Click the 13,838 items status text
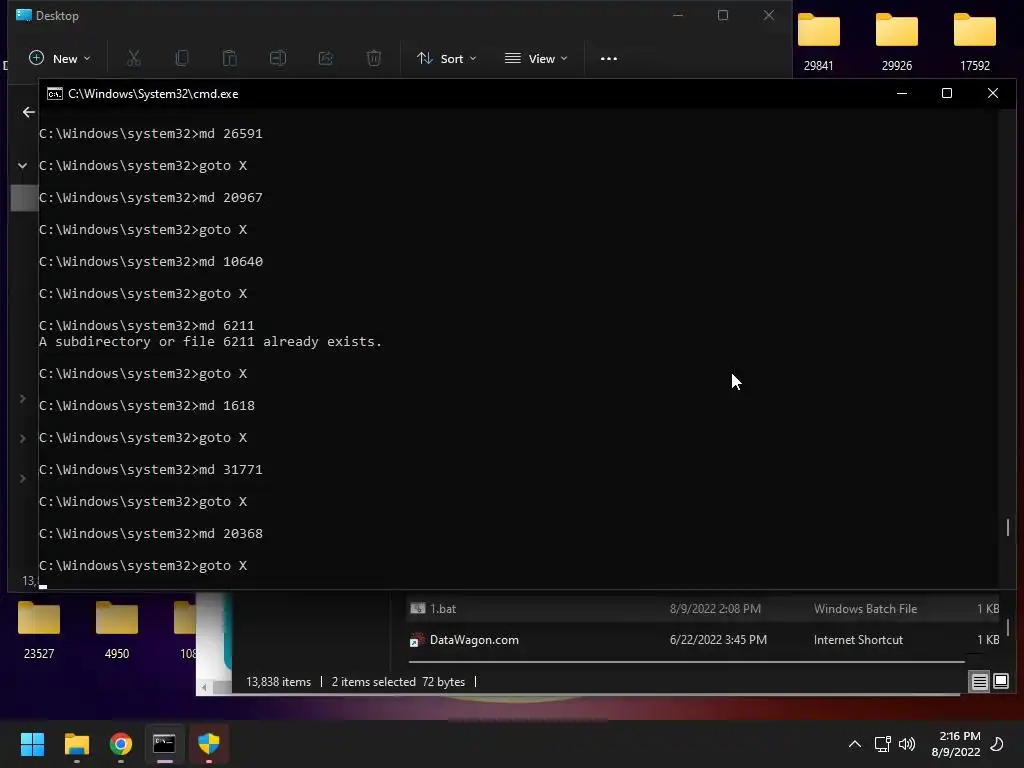The width and height of the screenshot is (1024, 768). tap(278, 682)
